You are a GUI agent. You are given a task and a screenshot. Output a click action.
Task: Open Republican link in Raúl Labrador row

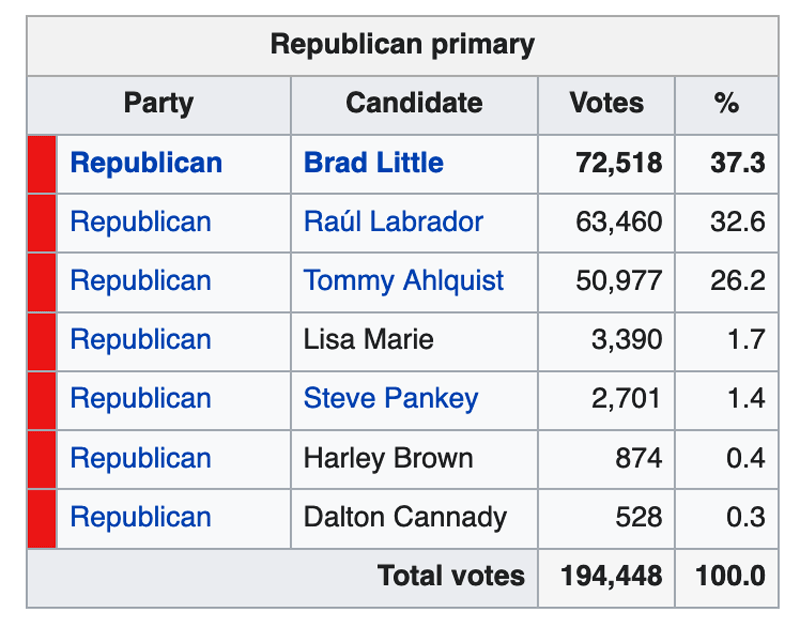tap(140, 222)
